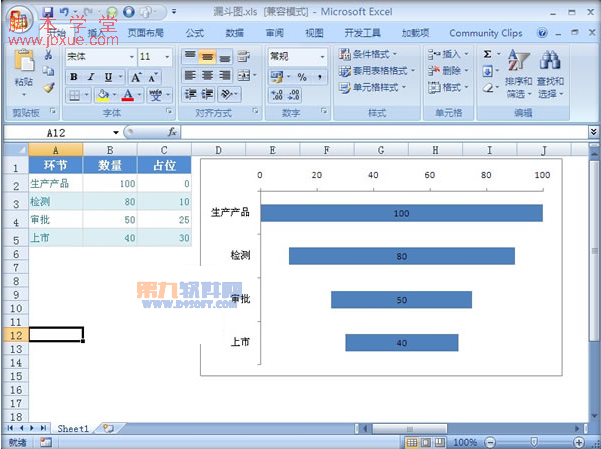Click the Paste clipboard icon
Screen dimensions: 601x449
click(x=23, y=61)
